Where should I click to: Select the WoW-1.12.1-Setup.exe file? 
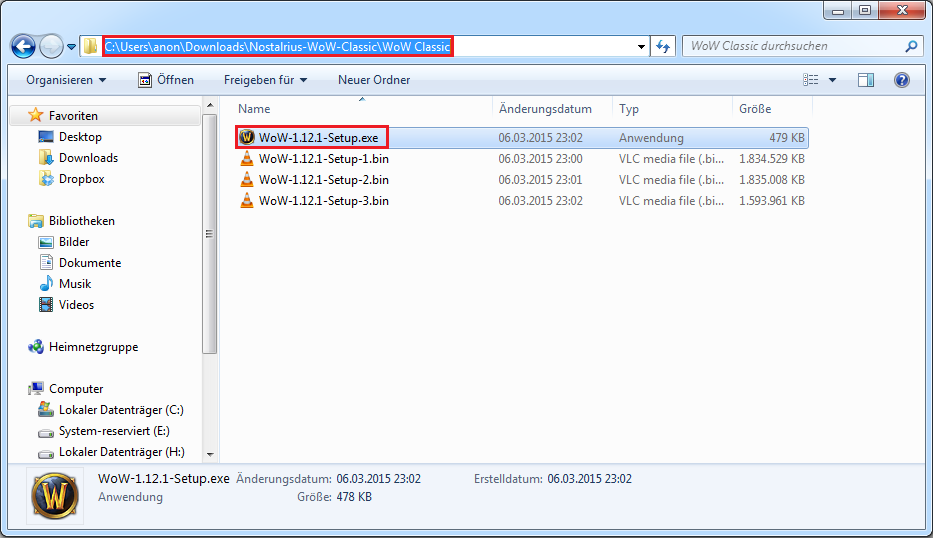tap(318, 137)
